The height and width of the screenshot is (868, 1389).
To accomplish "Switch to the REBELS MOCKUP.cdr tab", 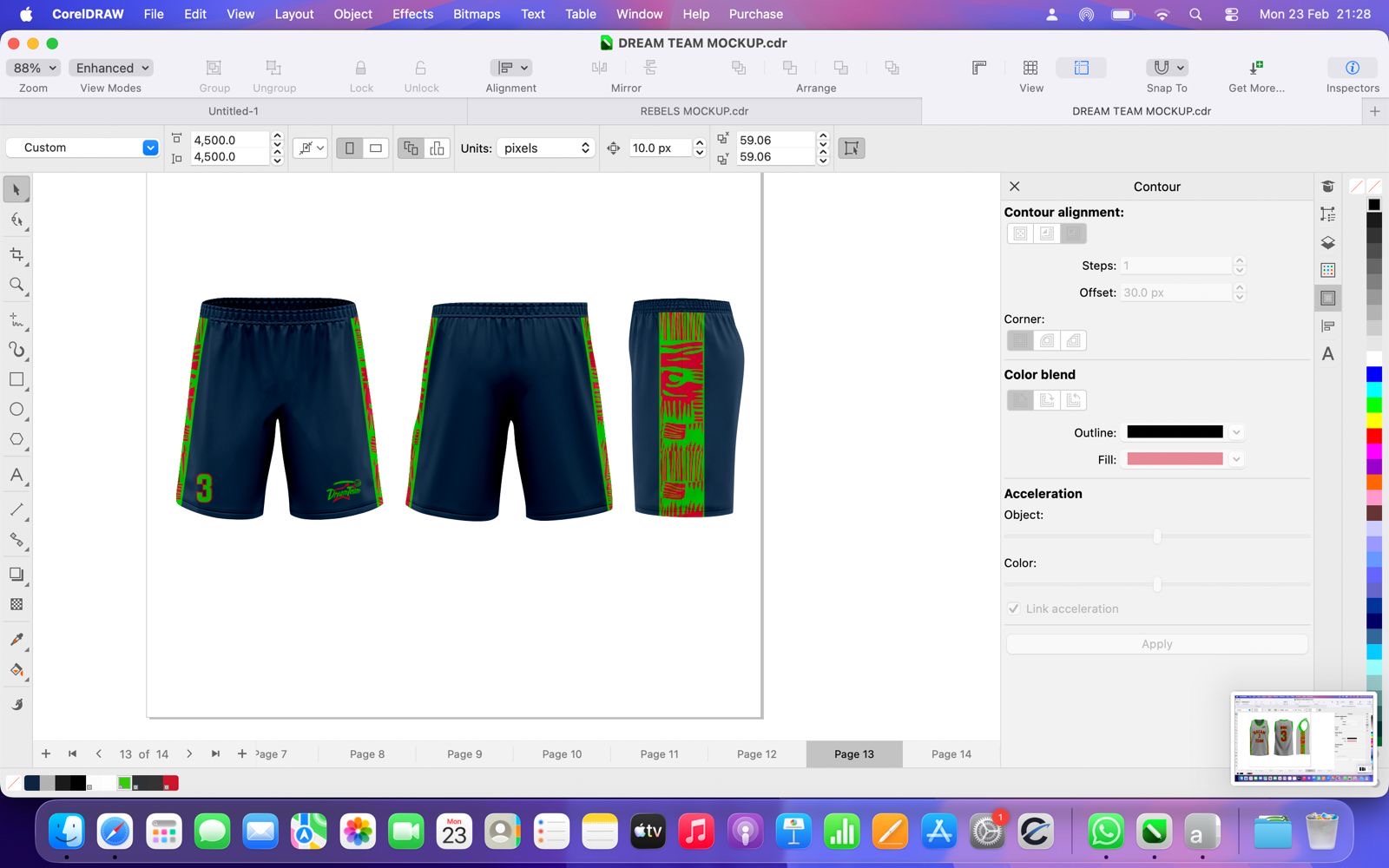I will 694,111.
